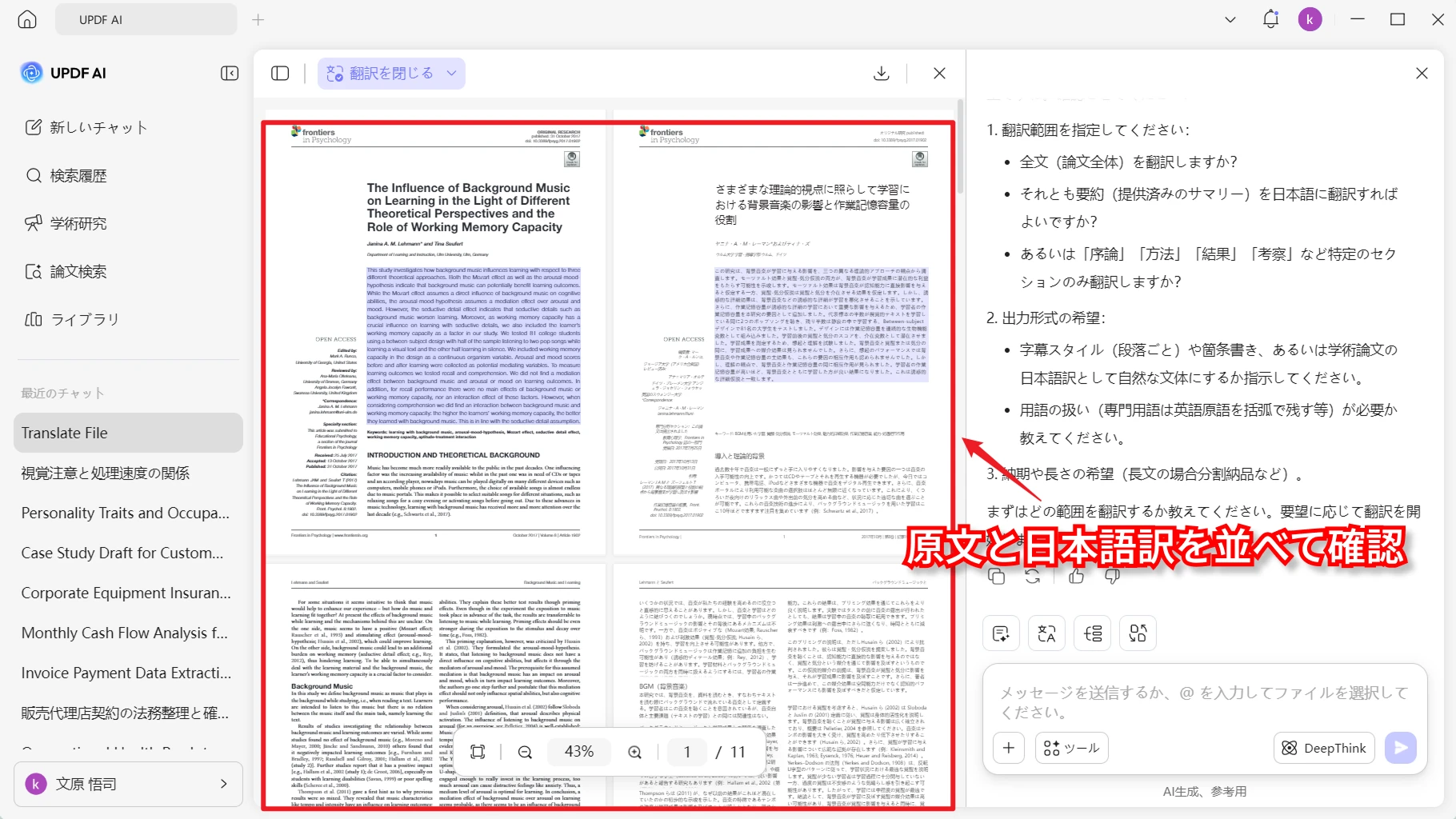The image size is (1456, 819).
Task: Expand the title bar dropdown chevron
Action: (x=1230, y=19)
